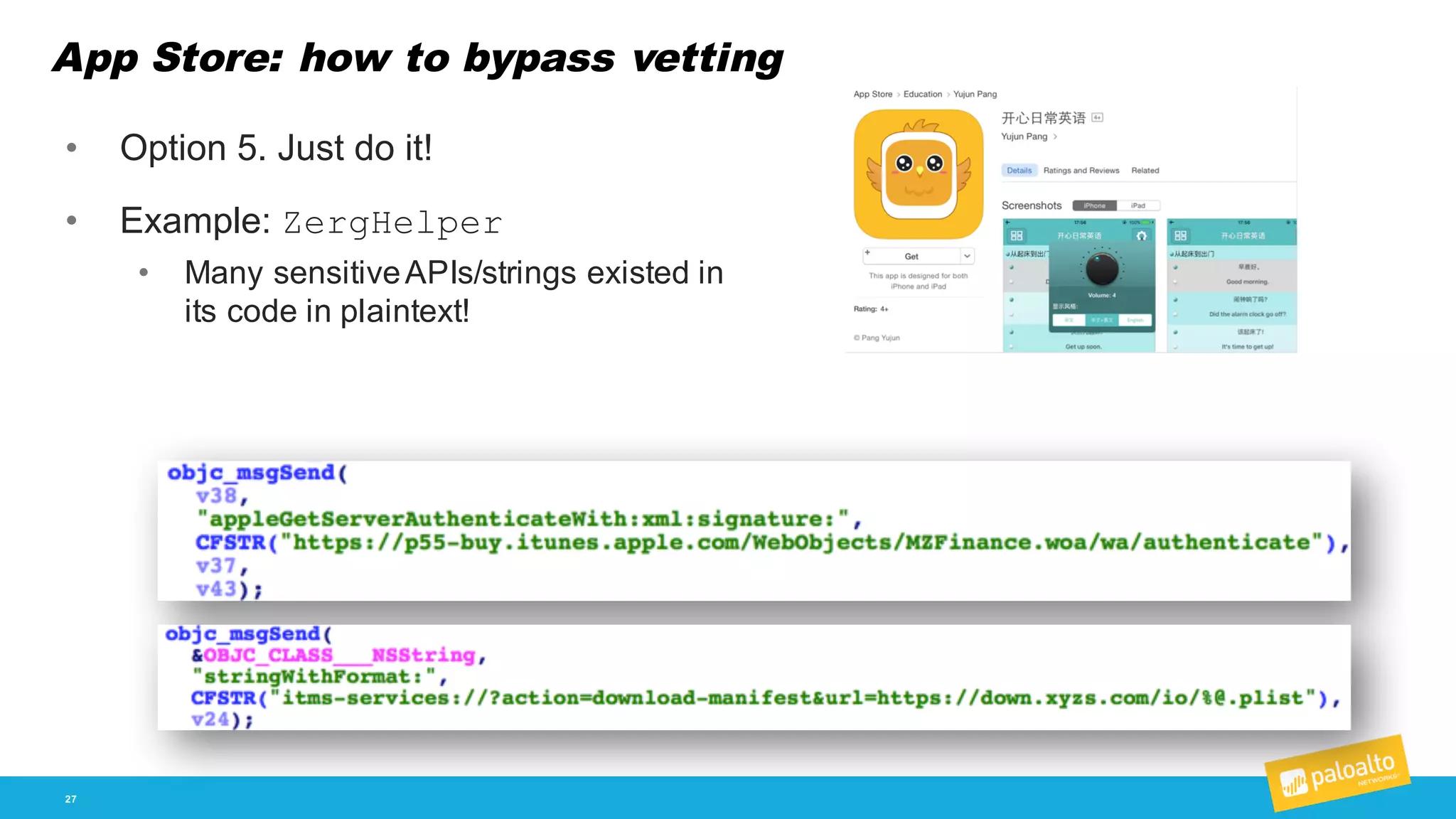Select iPhone screenshots segment
The image size is (1456, 819).
pos(1095,205)
